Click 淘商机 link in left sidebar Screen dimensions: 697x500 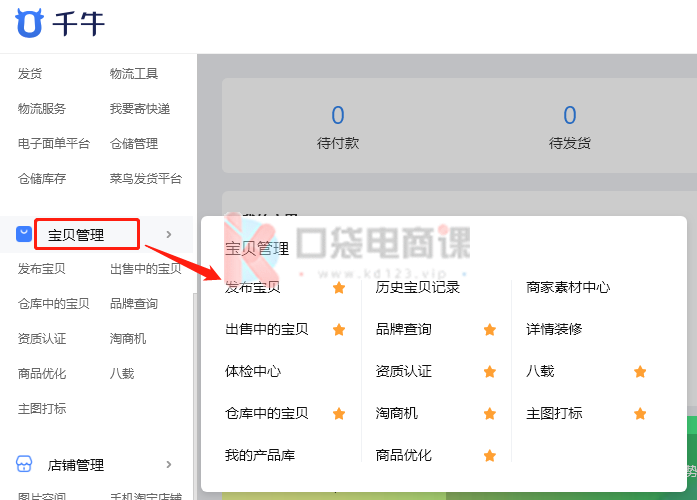[128, 339]
